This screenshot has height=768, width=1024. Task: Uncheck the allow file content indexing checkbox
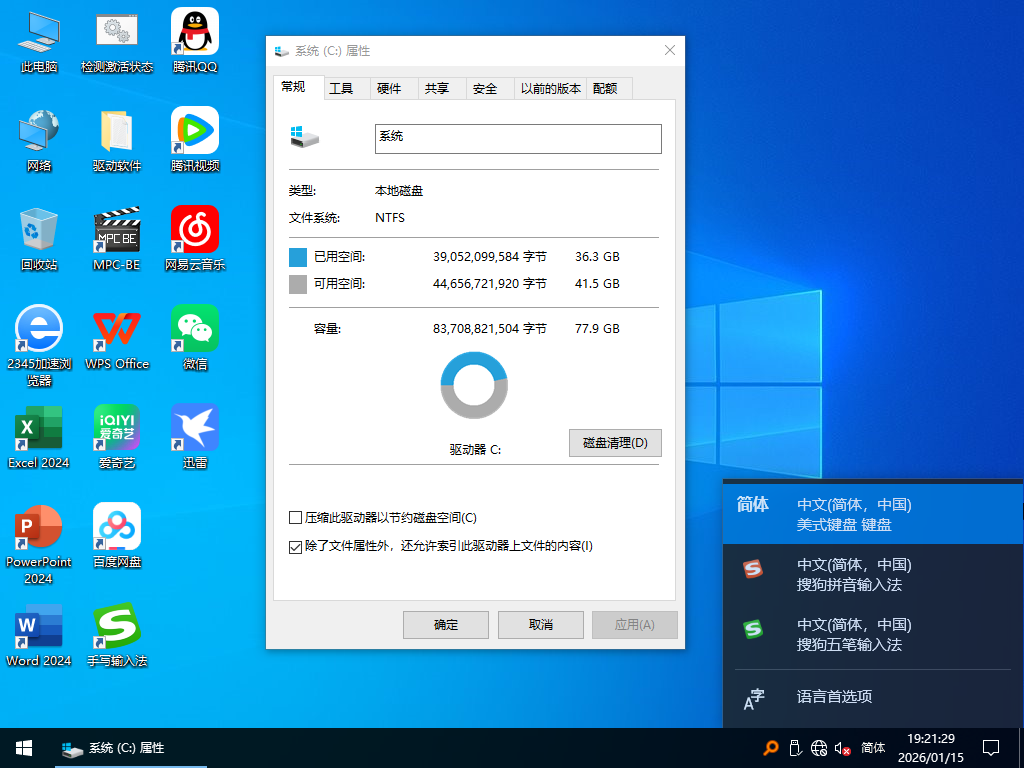click(296, 547)
